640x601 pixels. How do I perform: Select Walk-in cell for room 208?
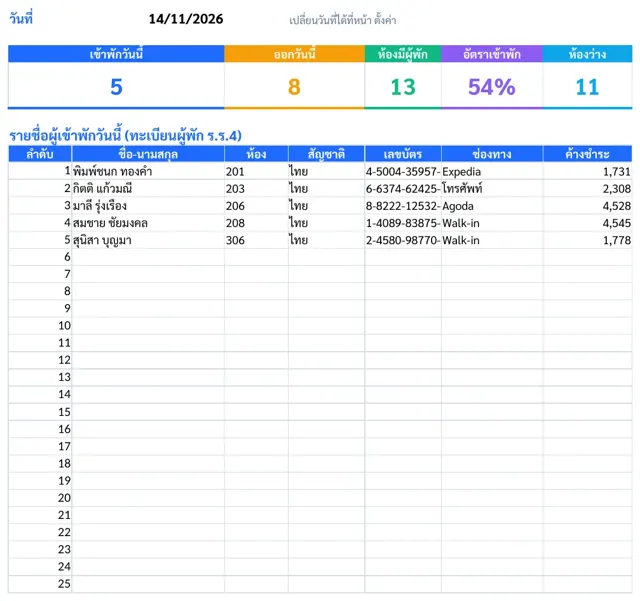492,223
